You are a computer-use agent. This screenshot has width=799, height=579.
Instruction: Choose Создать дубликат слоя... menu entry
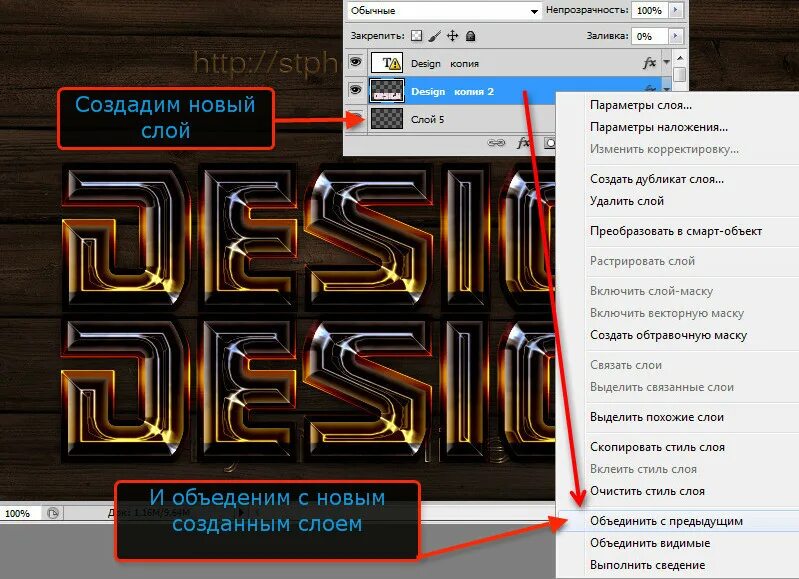tap(657, 179)
